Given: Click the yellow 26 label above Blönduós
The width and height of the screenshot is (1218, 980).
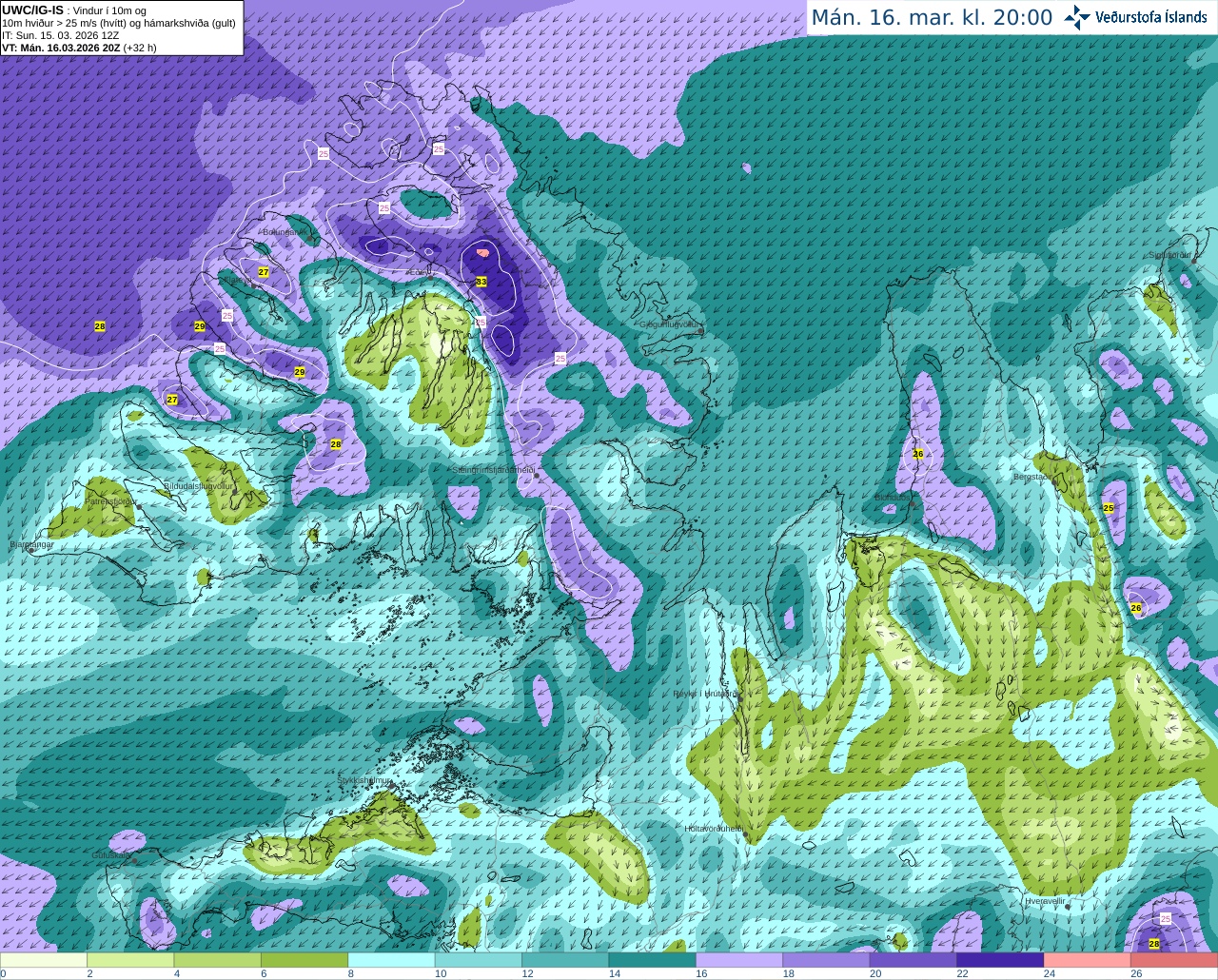Looking at the screenshot, I should [x=918, y=454].
